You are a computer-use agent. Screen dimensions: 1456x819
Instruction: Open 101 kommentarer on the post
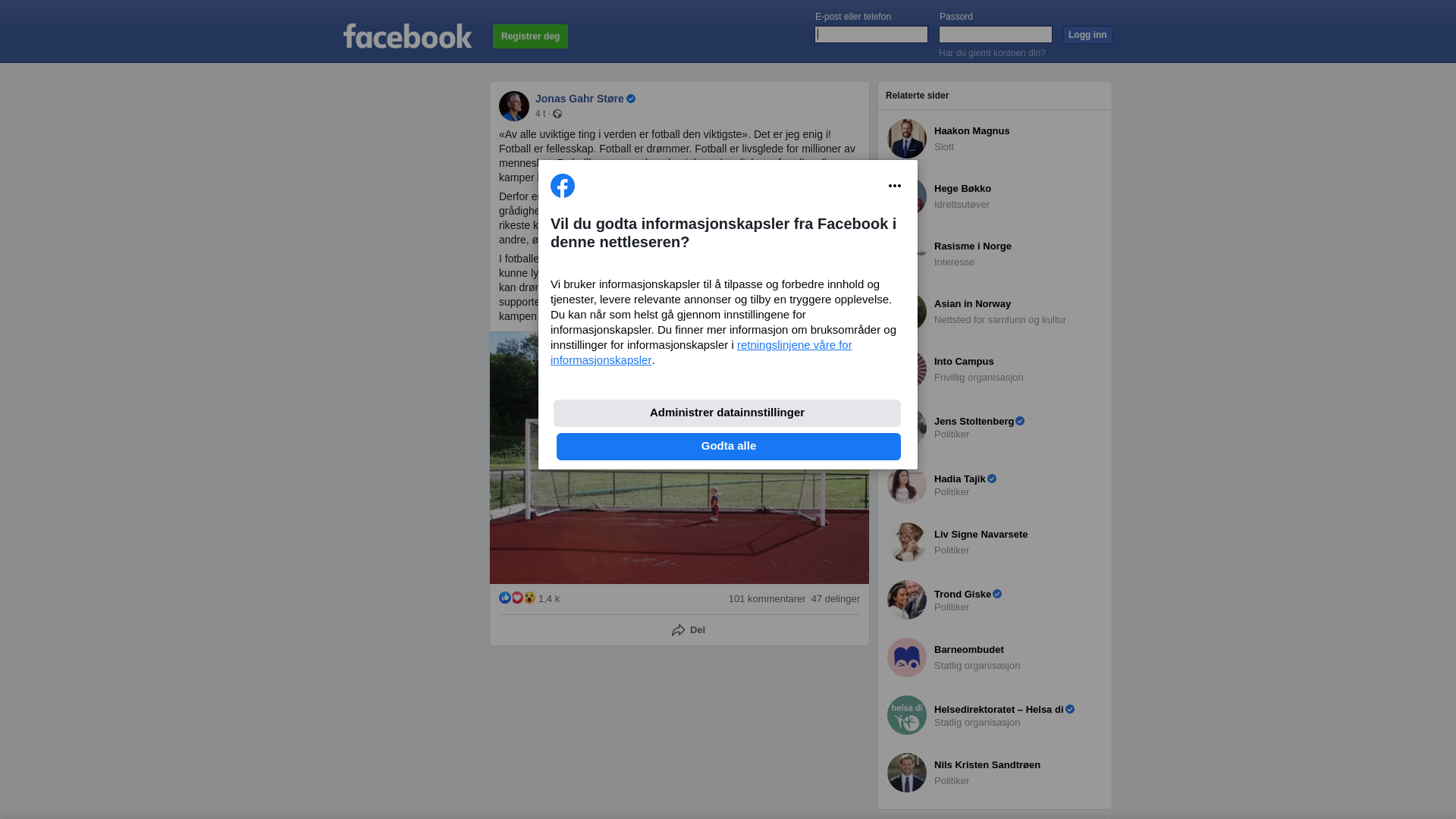767,599
